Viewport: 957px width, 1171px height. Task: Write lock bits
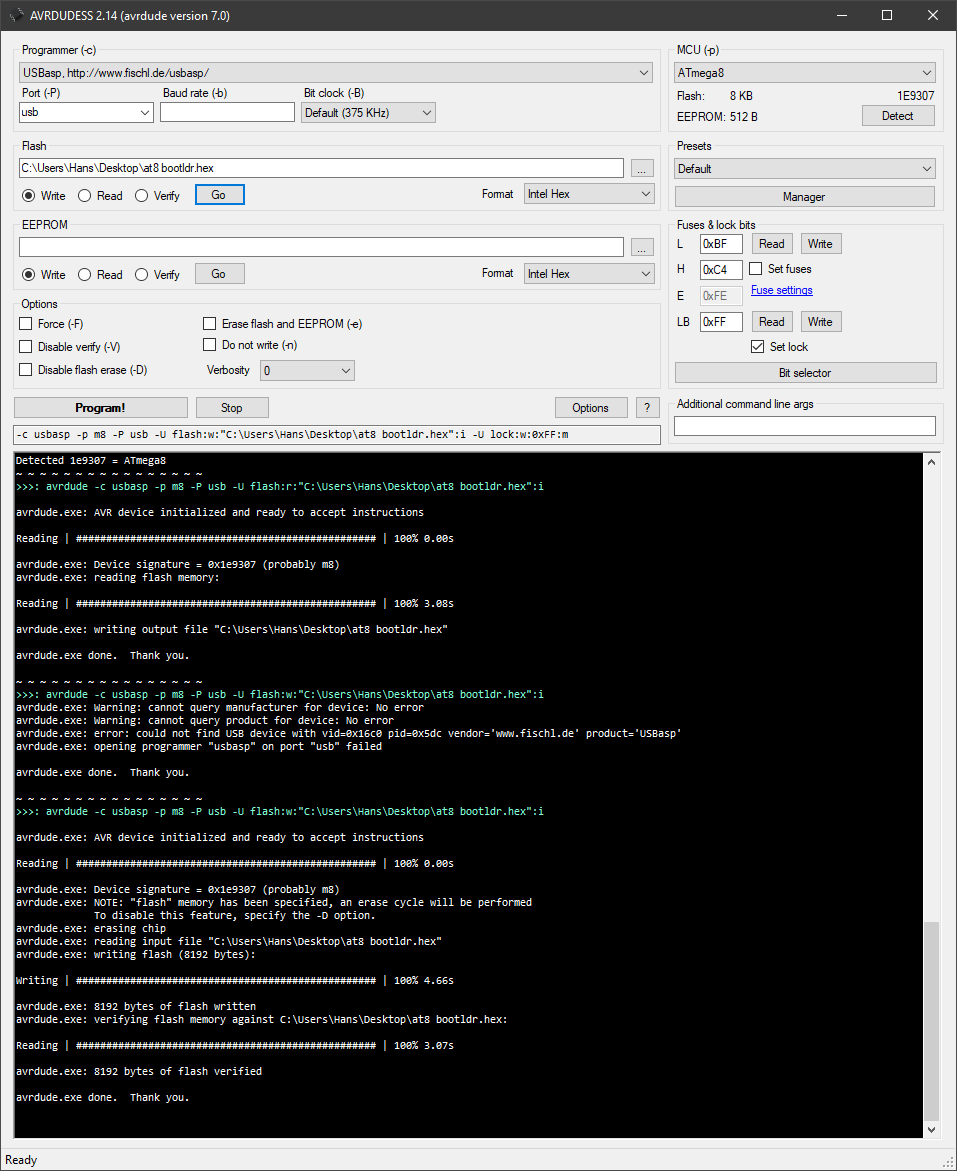(x=820, y=322)
